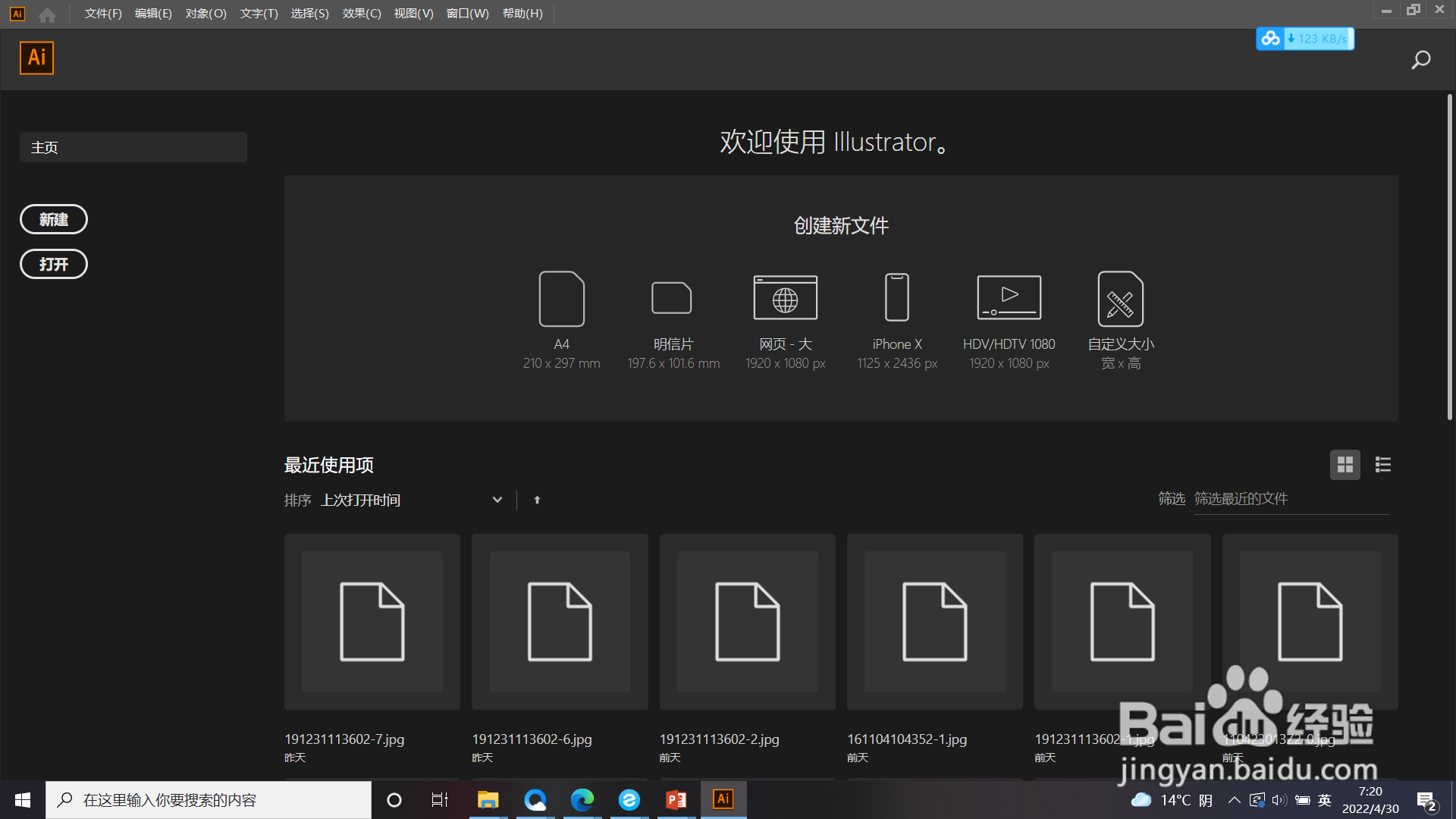Image resolution: width=1456 pixels, height=819 pixels.
Task: Click the 英 input method indicator
Action: click(x=1325, y=800)
